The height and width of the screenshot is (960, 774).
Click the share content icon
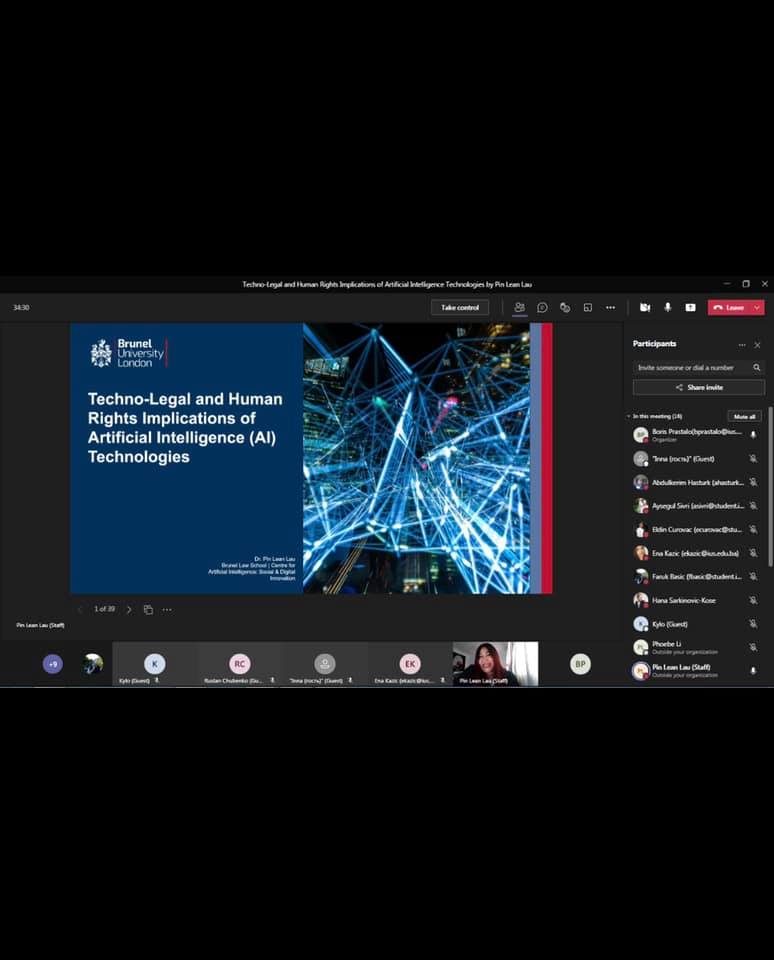point(690,308)
